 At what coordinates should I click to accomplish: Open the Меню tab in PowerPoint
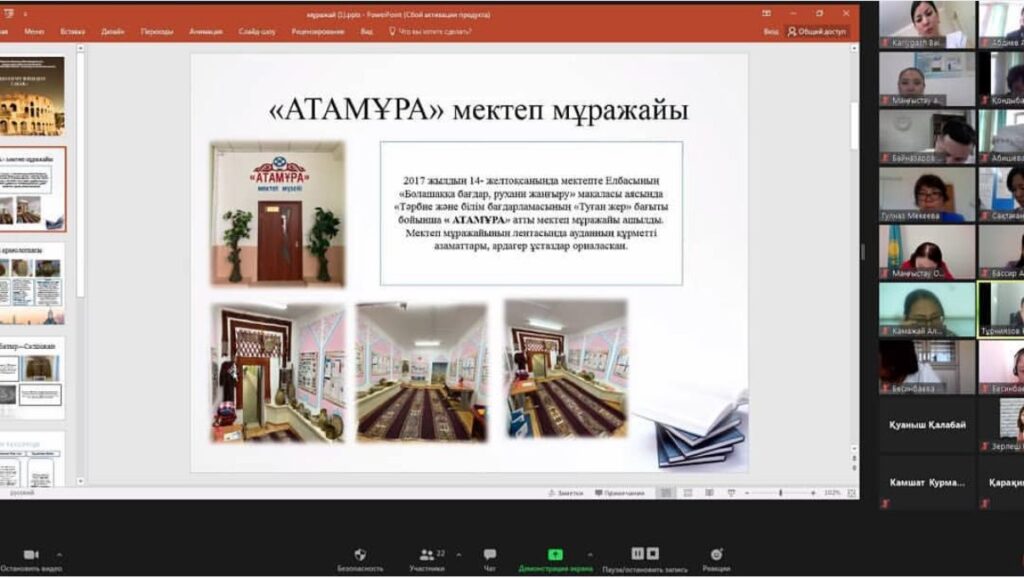point(34,31)
